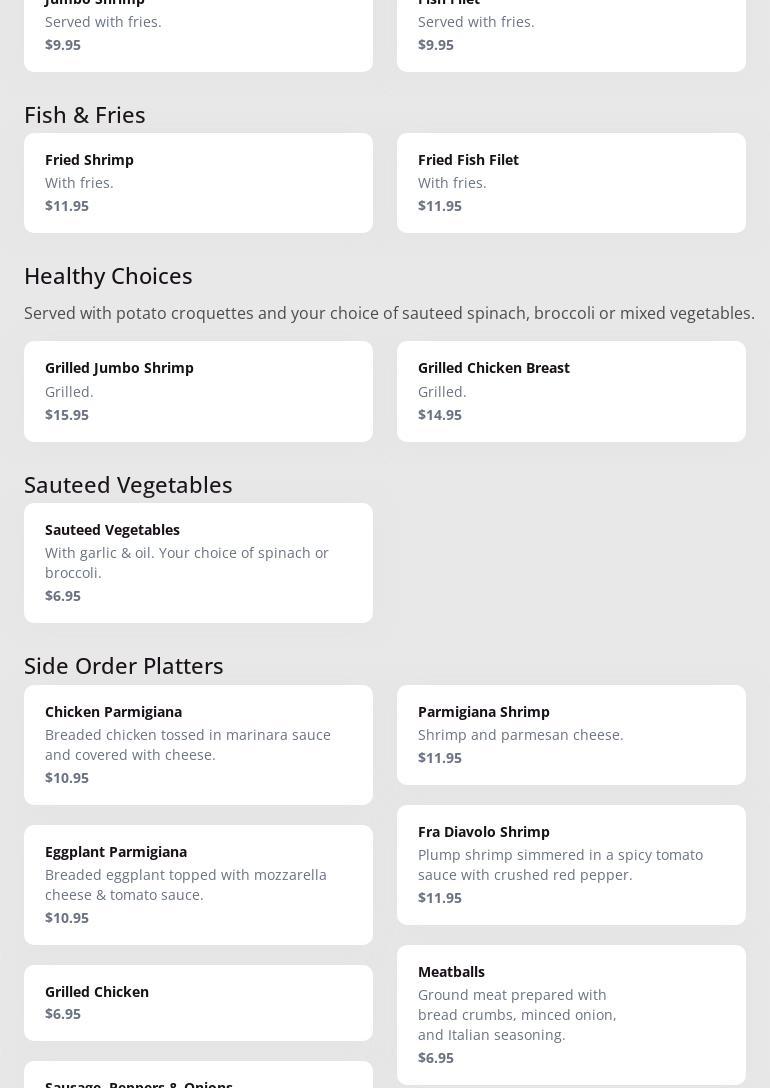Select the Sausage, Peppers & Onions card
Image resolution: width=770 pixels, height=1088 pixels.
click(198, 1077)
